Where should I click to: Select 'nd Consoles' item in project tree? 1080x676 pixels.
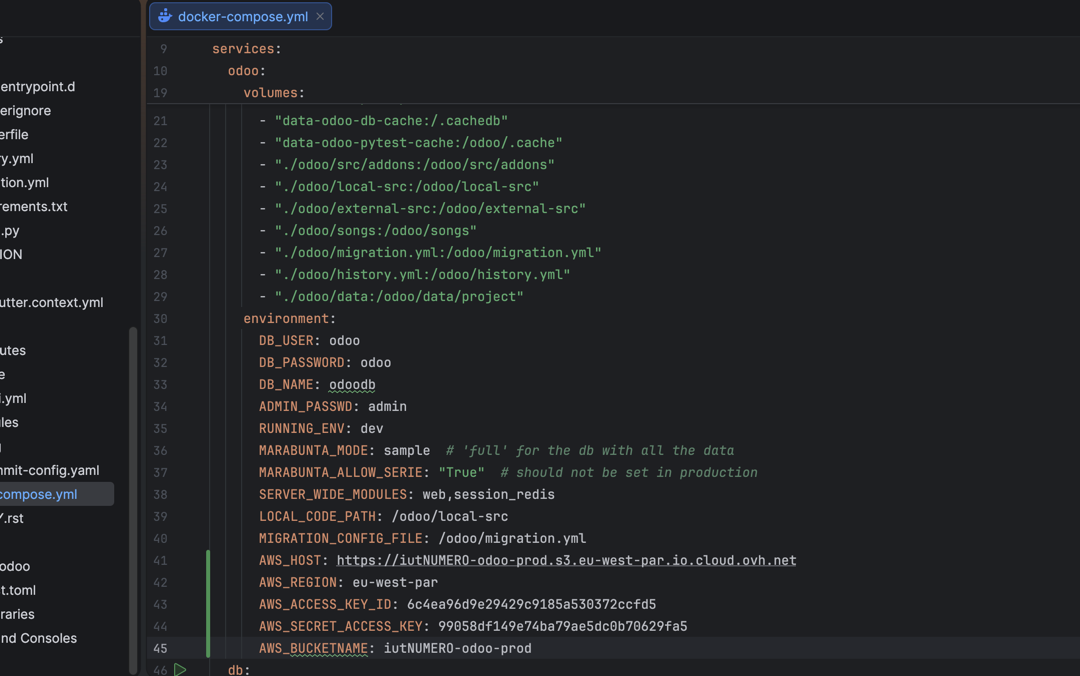(38, 638)
